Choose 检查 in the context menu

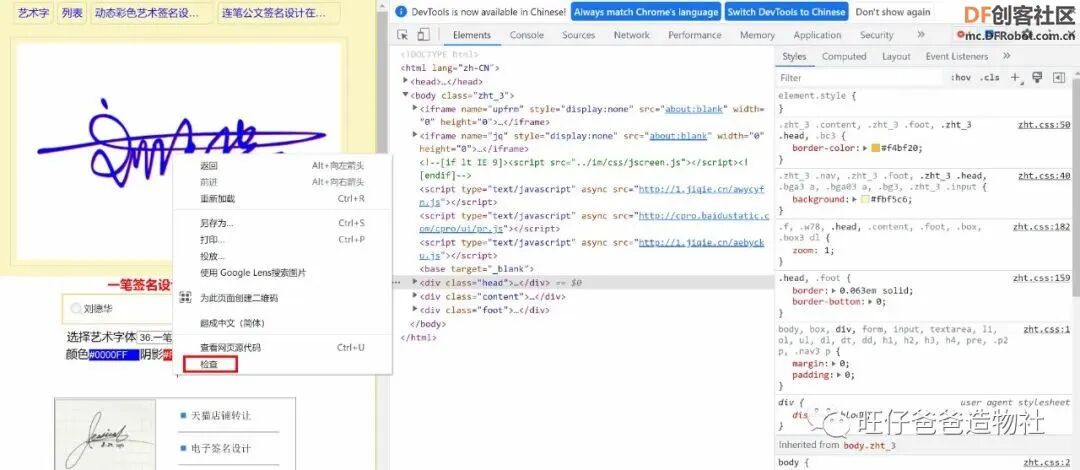tap(209, 364)
